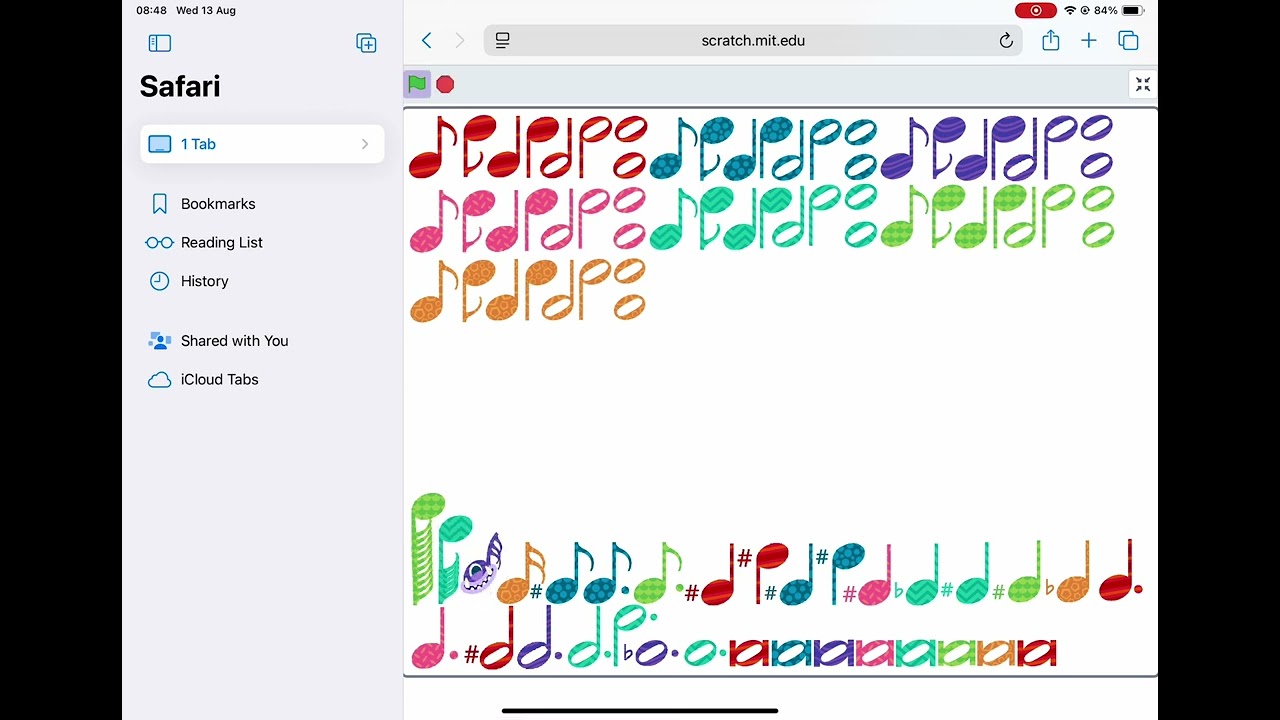Tap the 08:48 clock in status bar
This screenshot has height=720, width=1280.
tap(152, 10)
